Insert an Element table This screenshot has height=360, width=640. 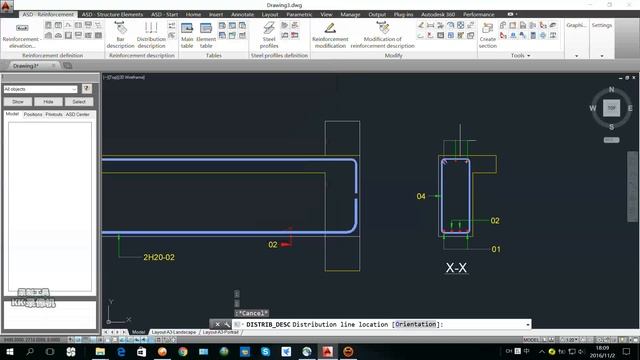click(x=206, y=35)
